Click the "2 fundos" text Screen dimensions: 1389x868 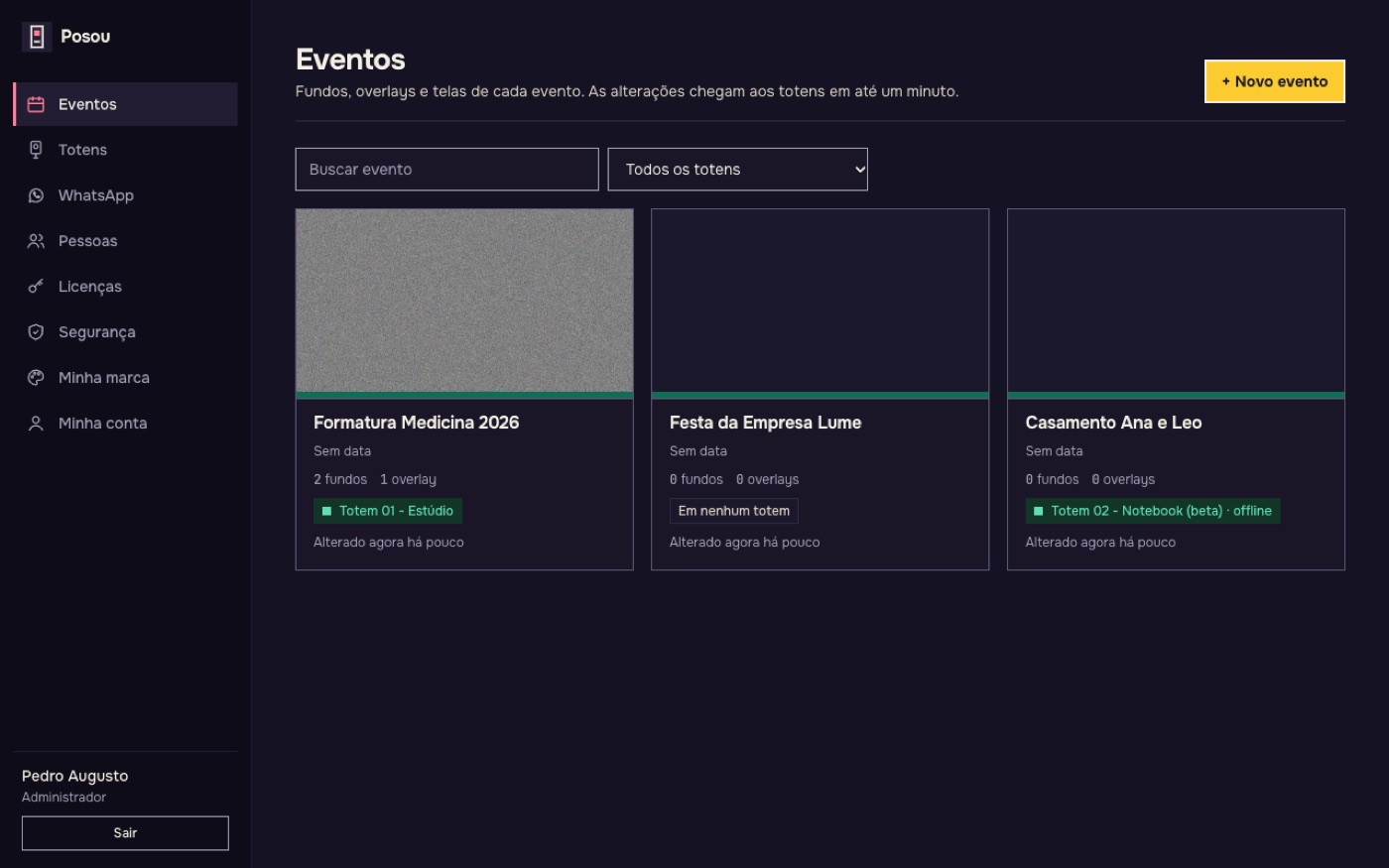(x=340, y=479)
